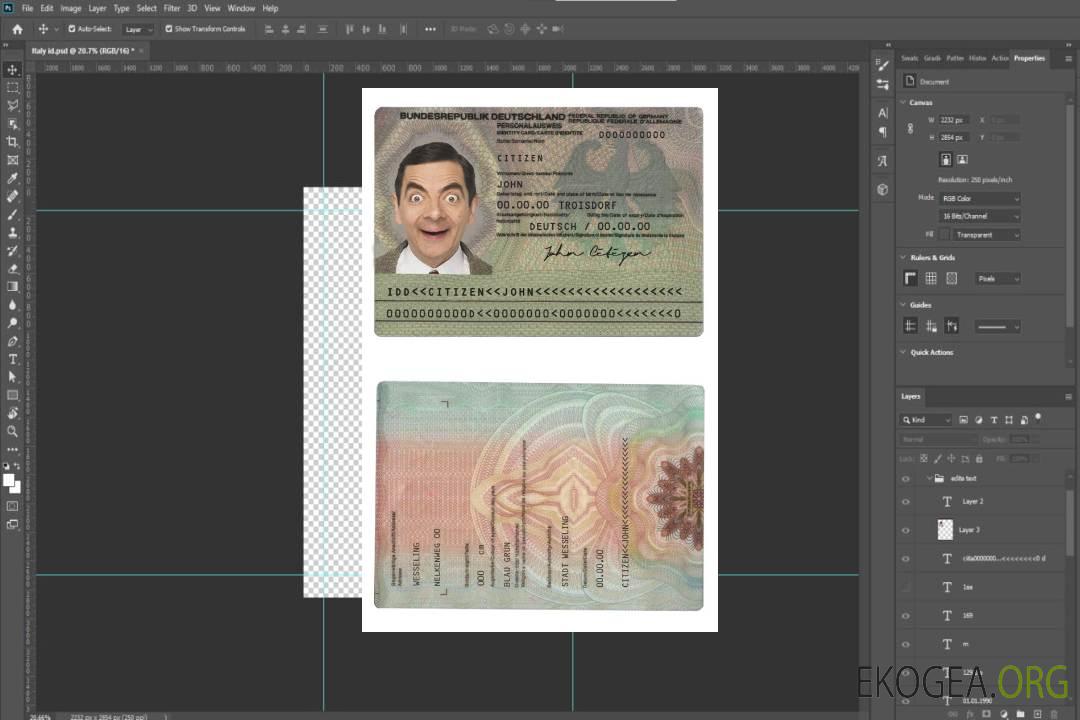Open the RGB Color mode dropdown

coord(979,198)
